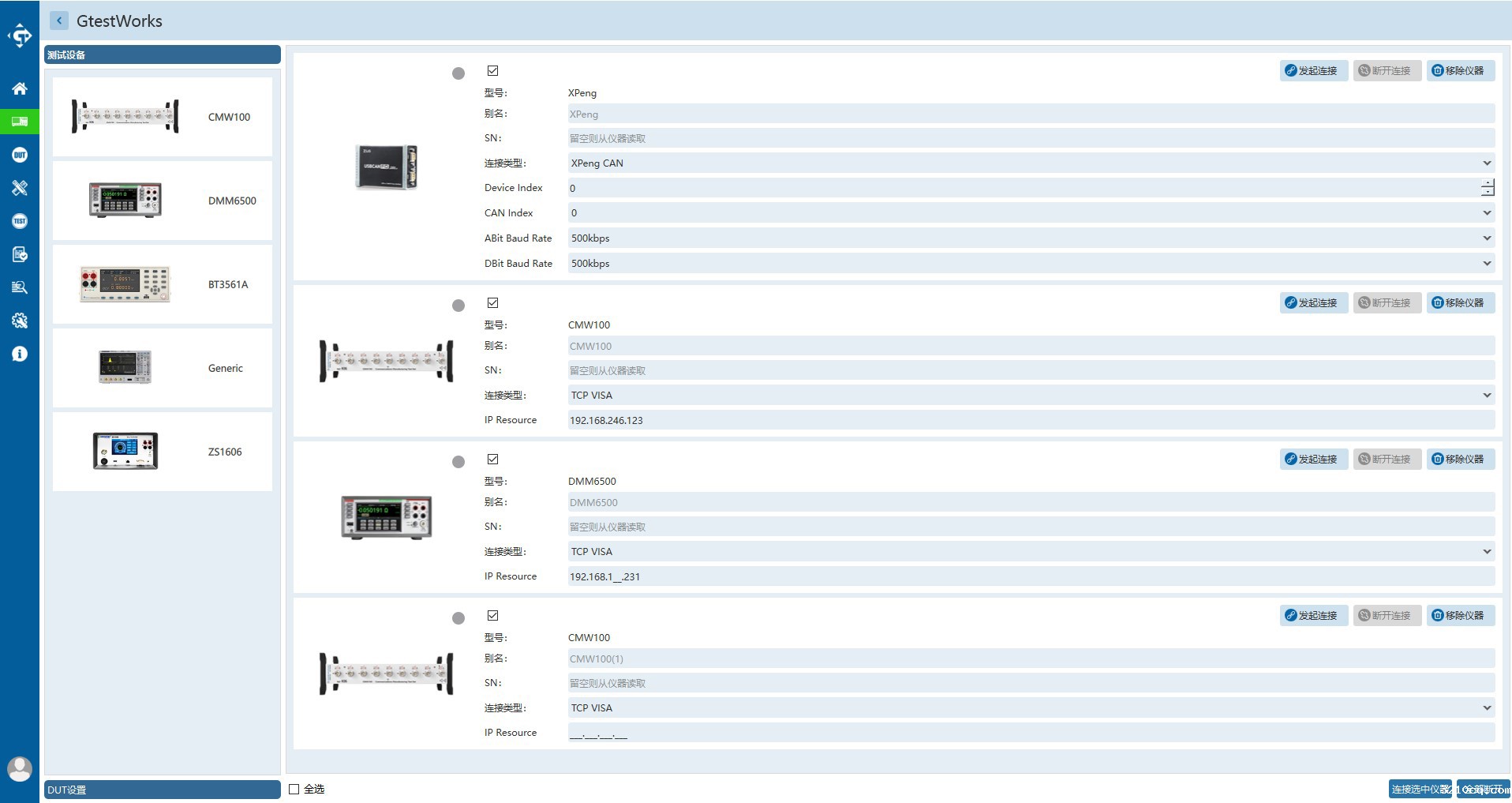Open the CAN Index dropdown
The image size is (1512, 803).
(x=1031, y=213)
